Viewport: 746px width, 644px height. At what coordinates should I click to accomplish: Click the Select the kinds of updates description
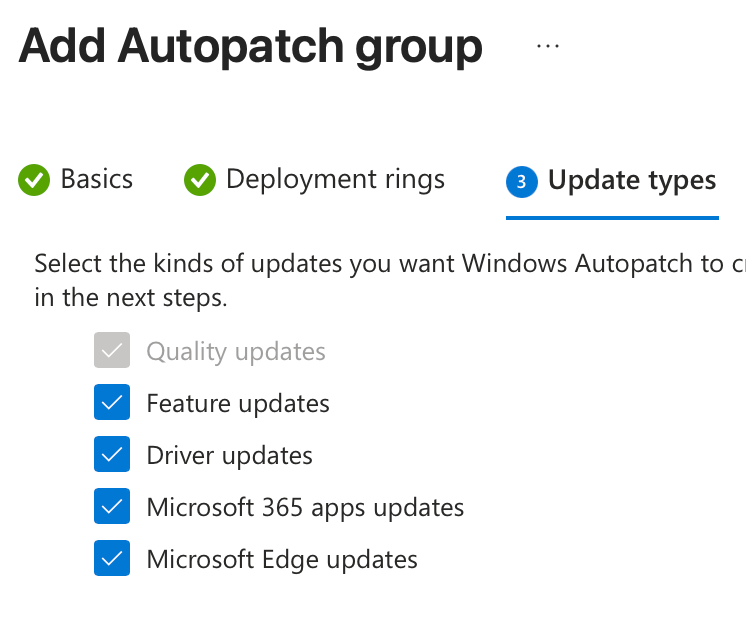(380, 265)
